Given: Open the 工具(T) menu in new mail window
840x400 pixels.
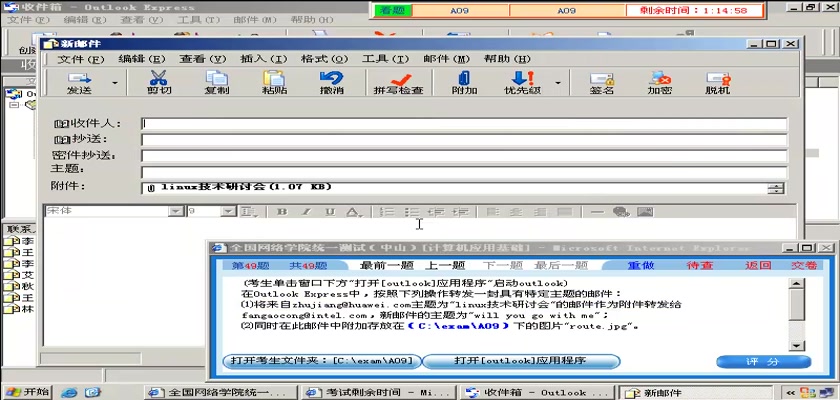Looking at the screenshot, I should pos(385,59).
